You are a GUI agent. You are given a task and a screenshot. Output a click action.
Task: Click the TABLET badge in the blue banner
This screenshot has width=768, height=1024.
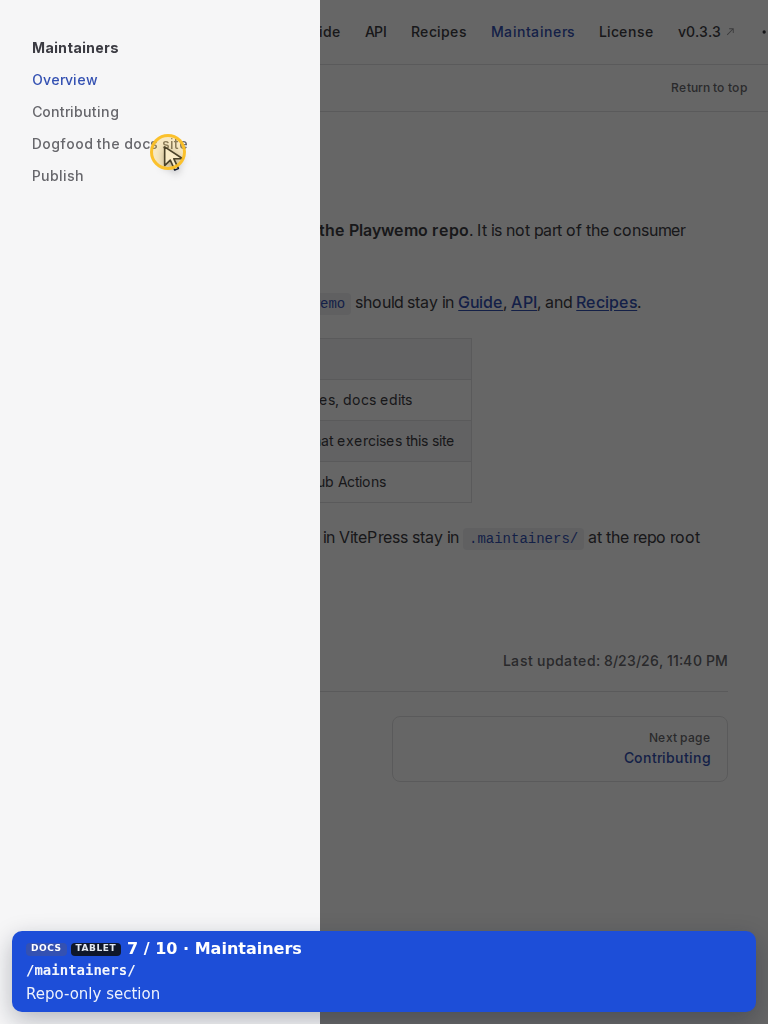96,948
